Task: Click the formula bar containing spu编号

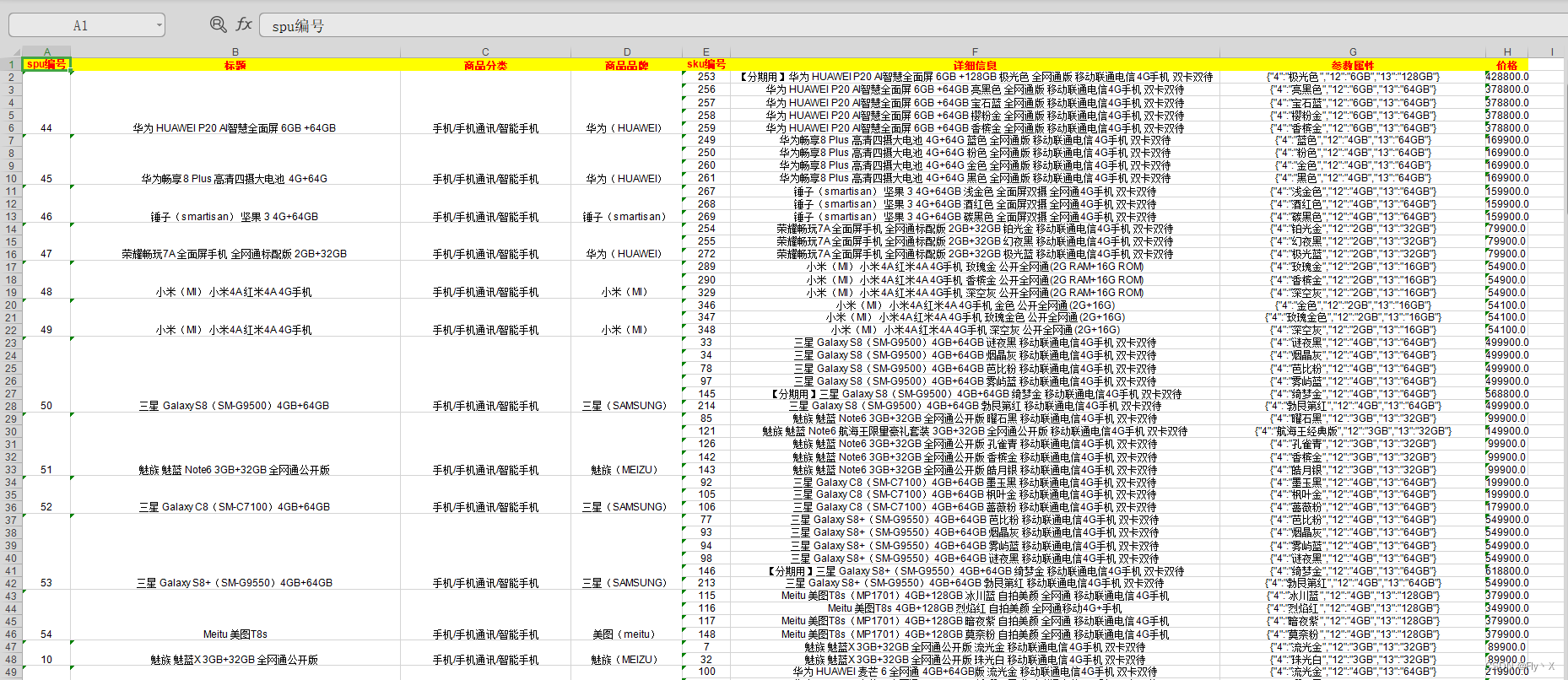Action: (x=913, y=25)
